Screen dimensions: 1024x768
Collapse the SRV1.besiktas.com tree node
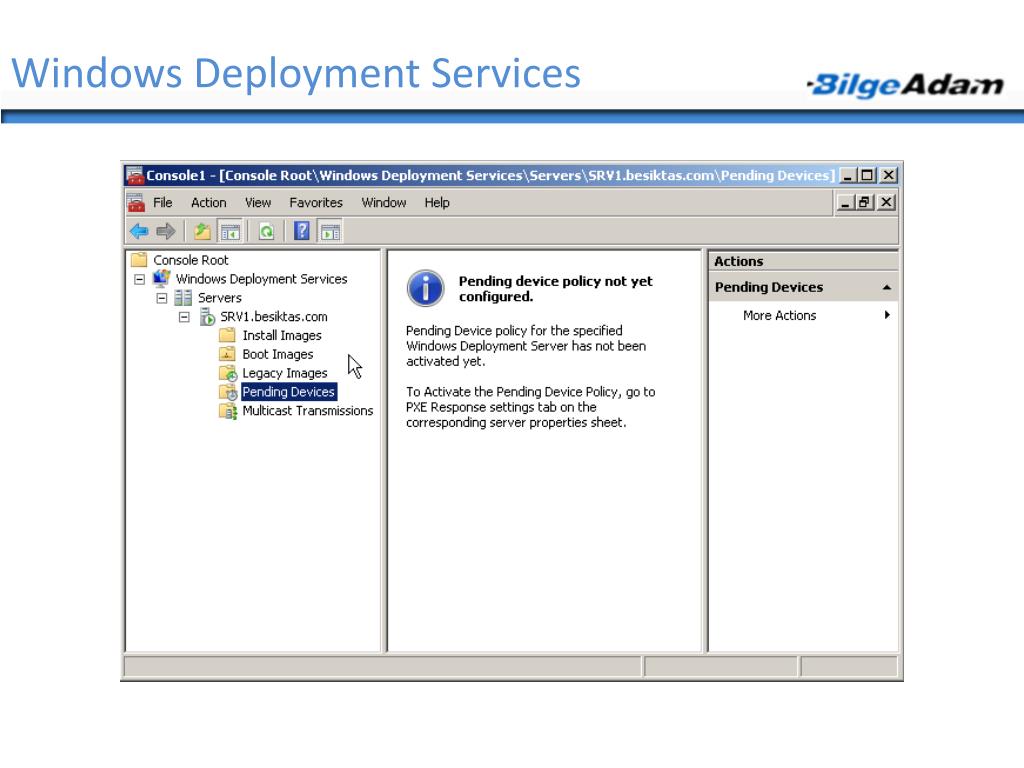tap(185, 317)
